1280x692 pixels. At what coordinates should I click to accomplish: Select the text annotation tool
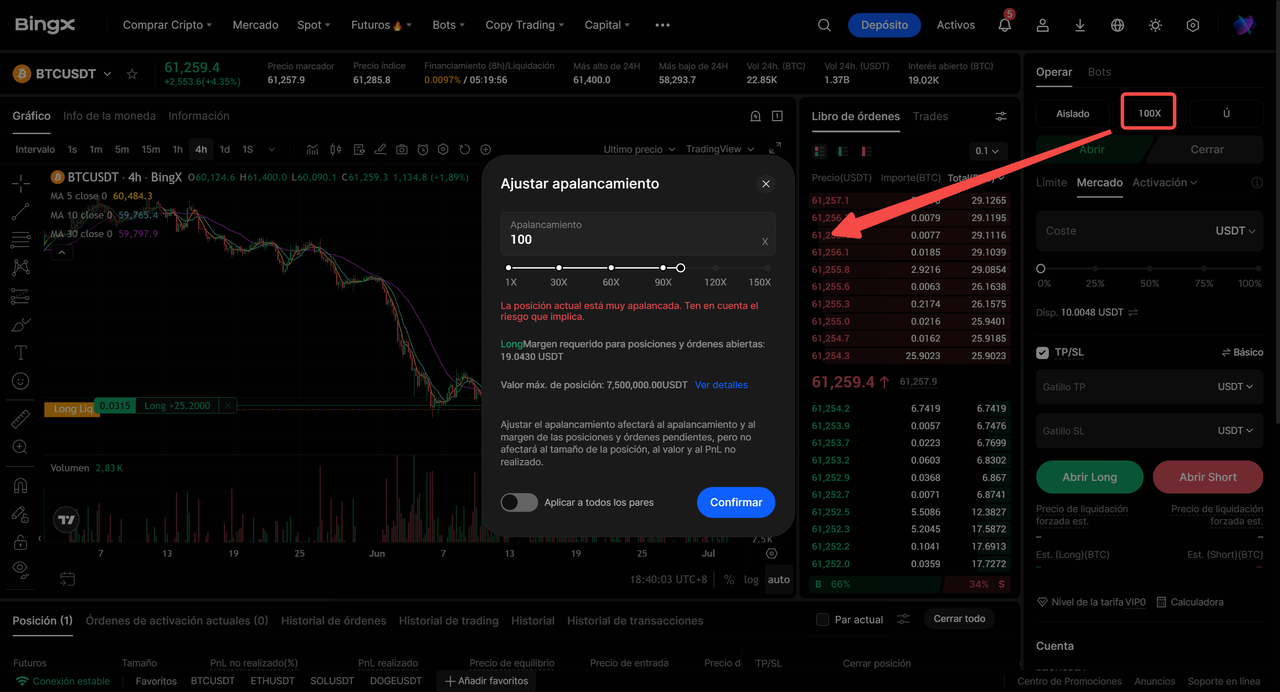(x=20, y=353)
